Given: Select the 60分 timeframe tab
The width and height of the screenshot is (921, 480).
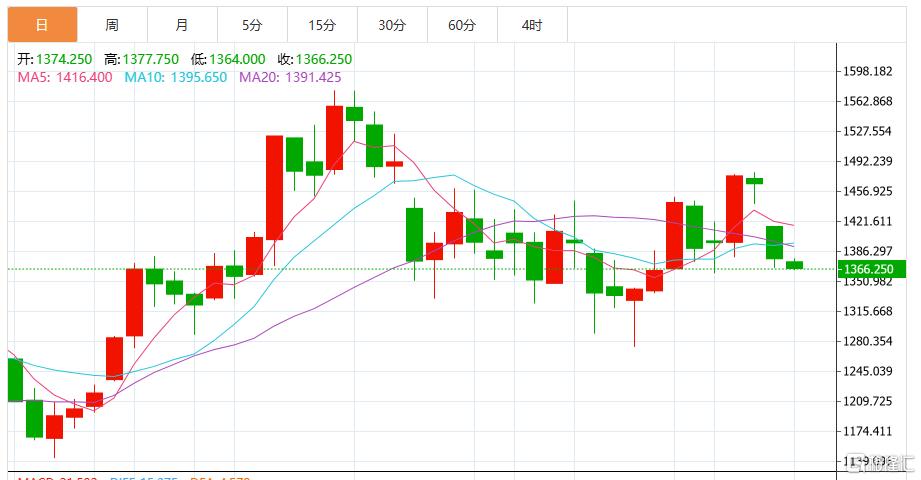Looking at the screenshot, I should point(462,25).
